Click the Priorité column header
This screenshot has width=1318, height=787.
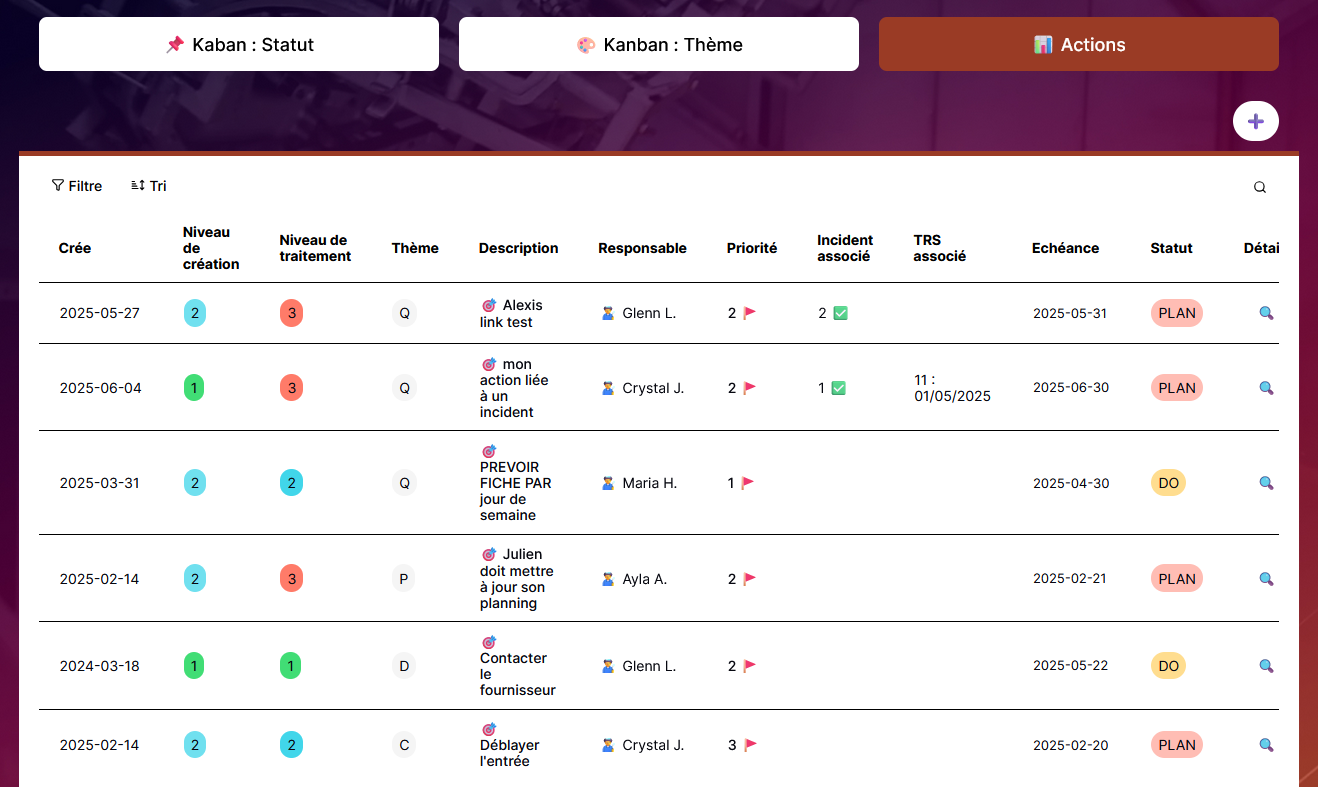[x=752, y=248]
